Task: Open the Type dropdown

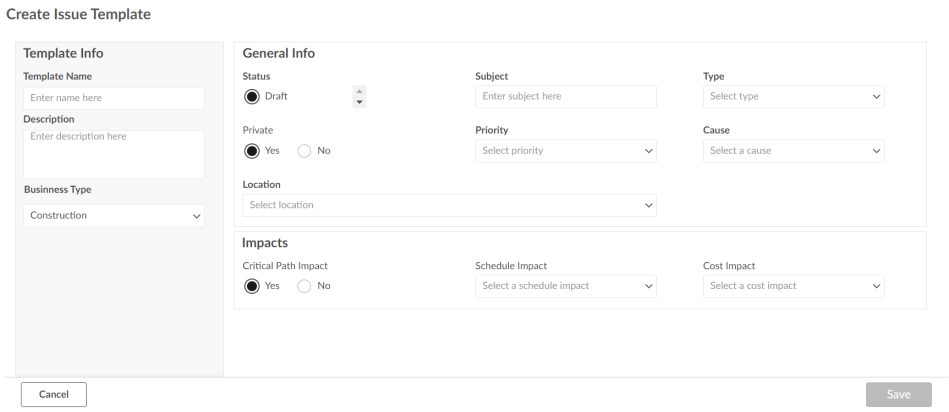Action: tap(793, 96)
